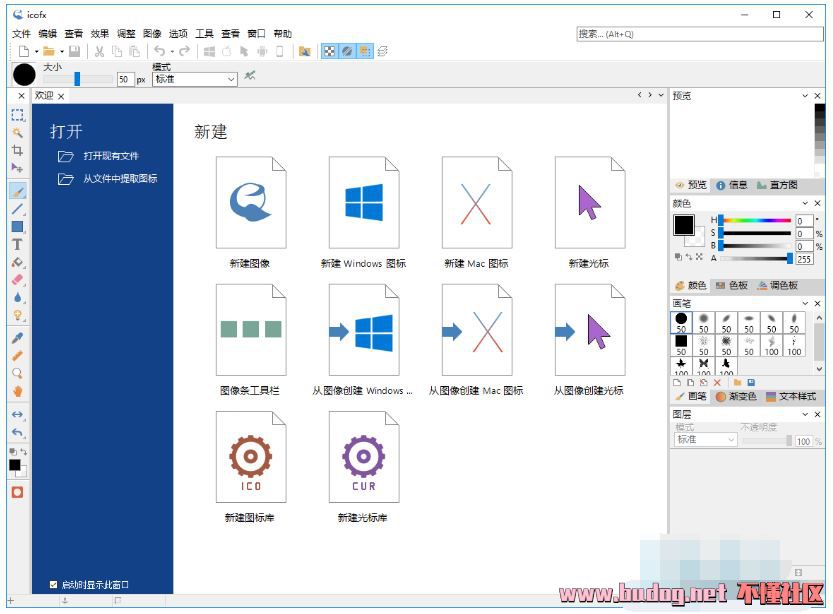833x614 pixels.
Task: Click the brush 大小 size slider
Action: 78,79
